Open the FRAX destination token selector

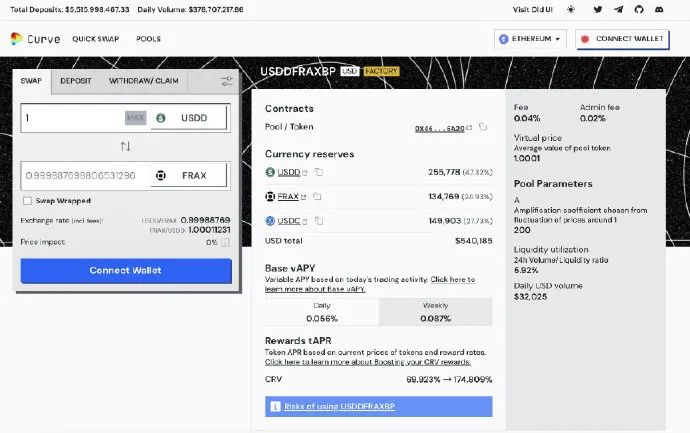(188, 175)
